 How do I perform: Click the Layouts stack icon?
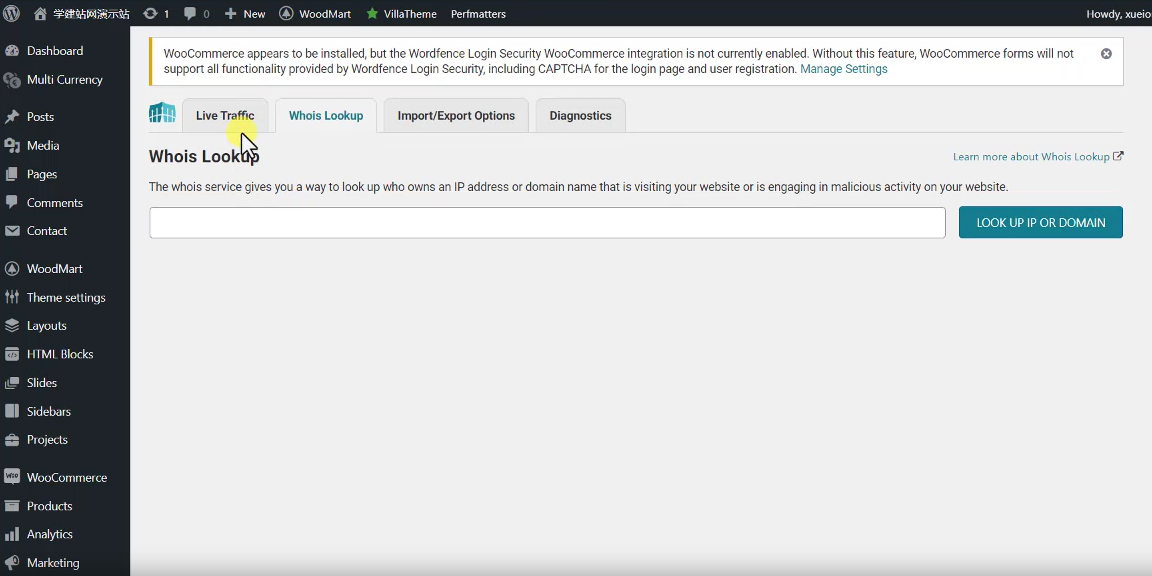pos(12,325)
